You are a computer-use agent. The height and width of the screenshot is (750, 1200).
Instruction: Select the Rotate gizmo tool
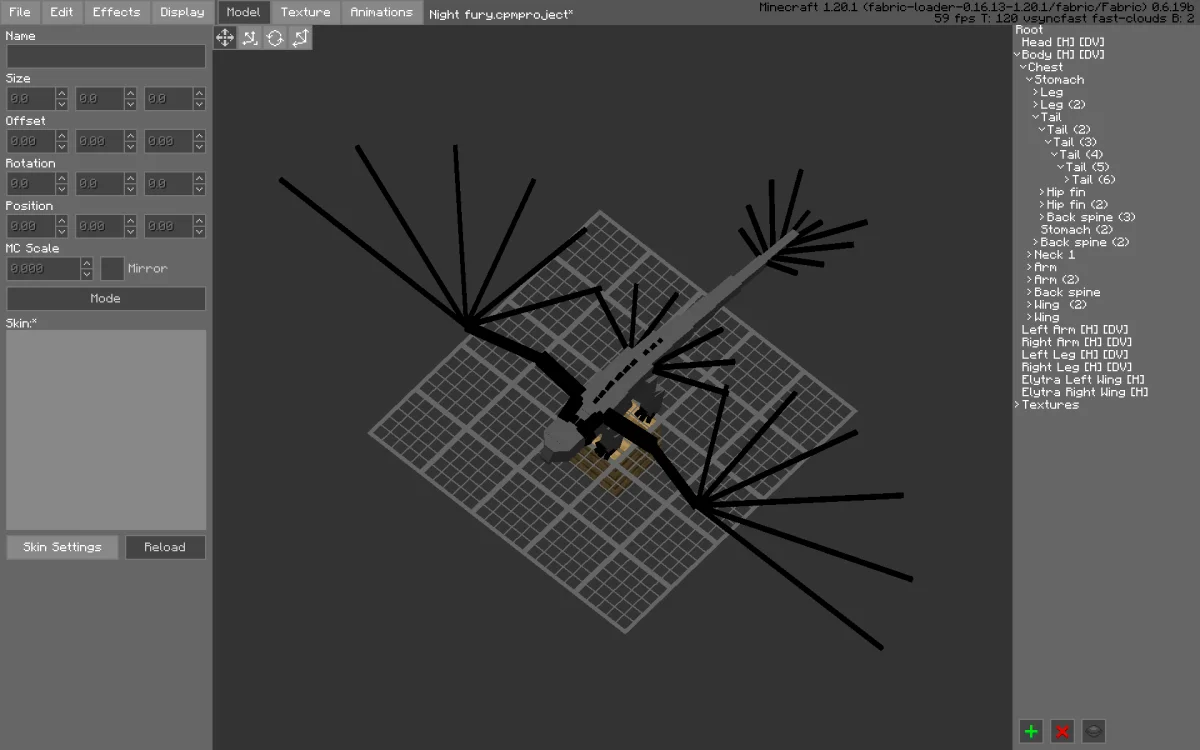tap(275, 37)
